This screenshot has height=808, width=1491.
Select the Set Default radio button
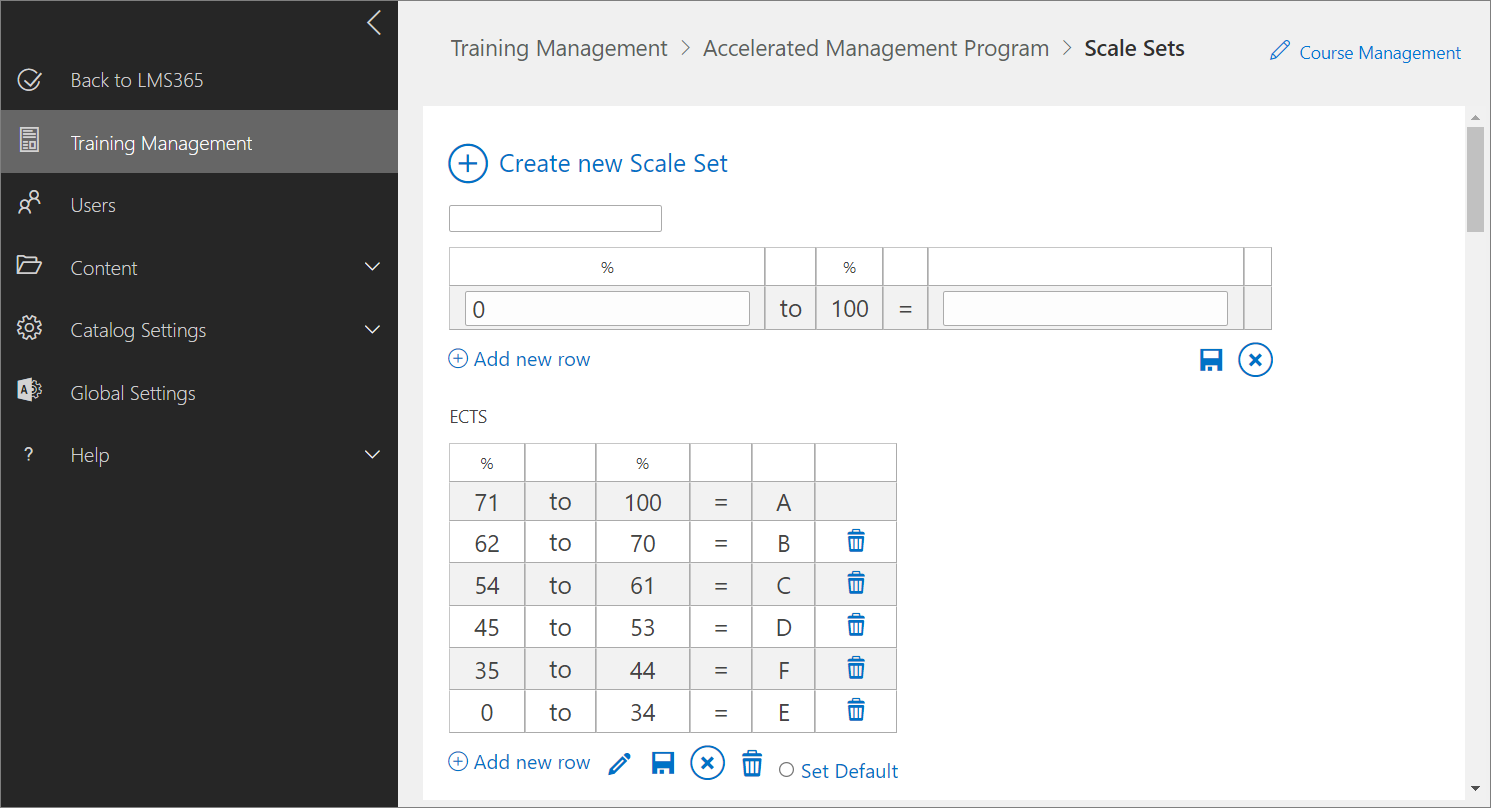pos(786,770)
